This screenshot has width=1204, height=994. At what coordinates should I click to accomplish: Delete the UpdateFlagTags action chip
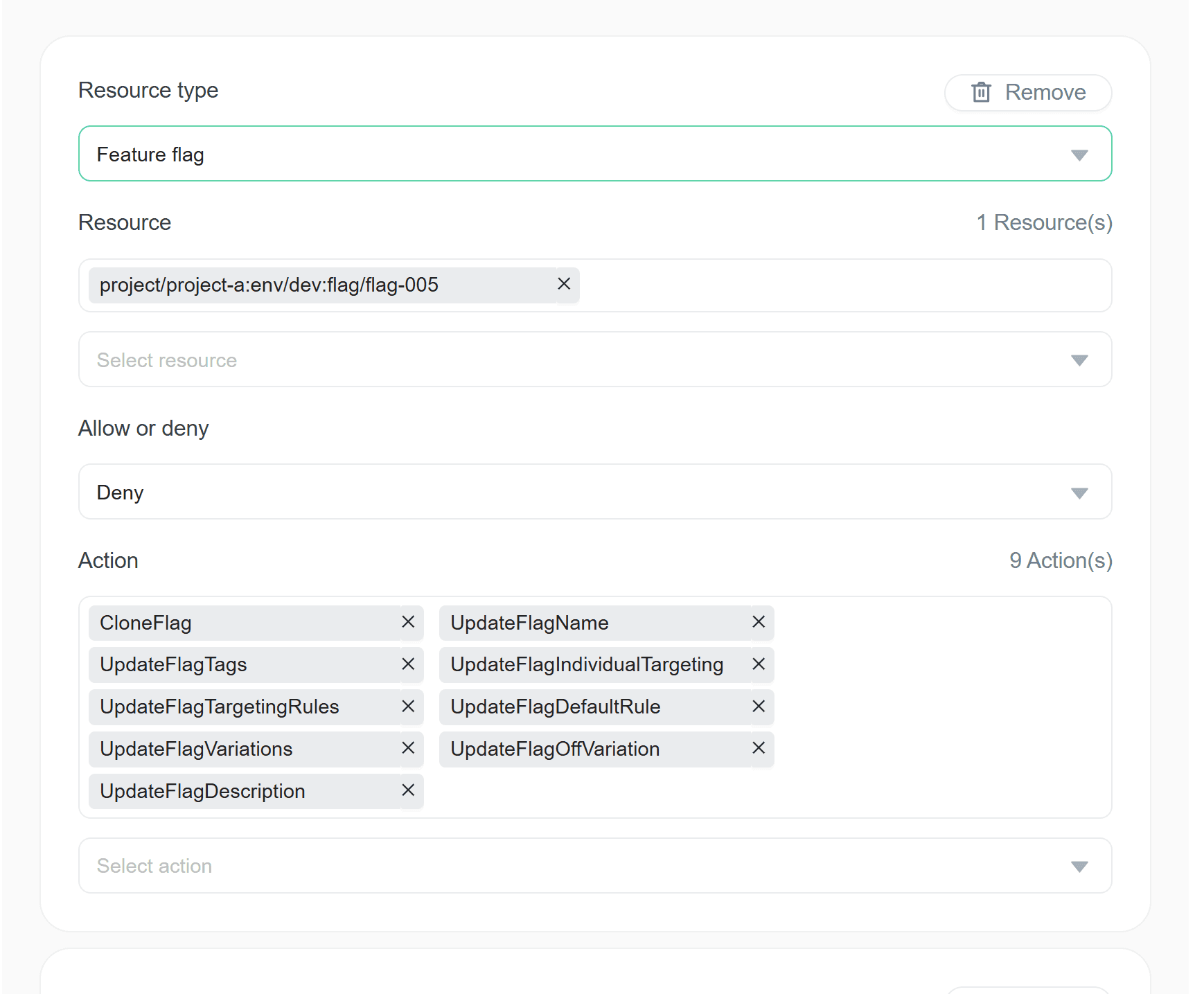(x=408, y=664)
